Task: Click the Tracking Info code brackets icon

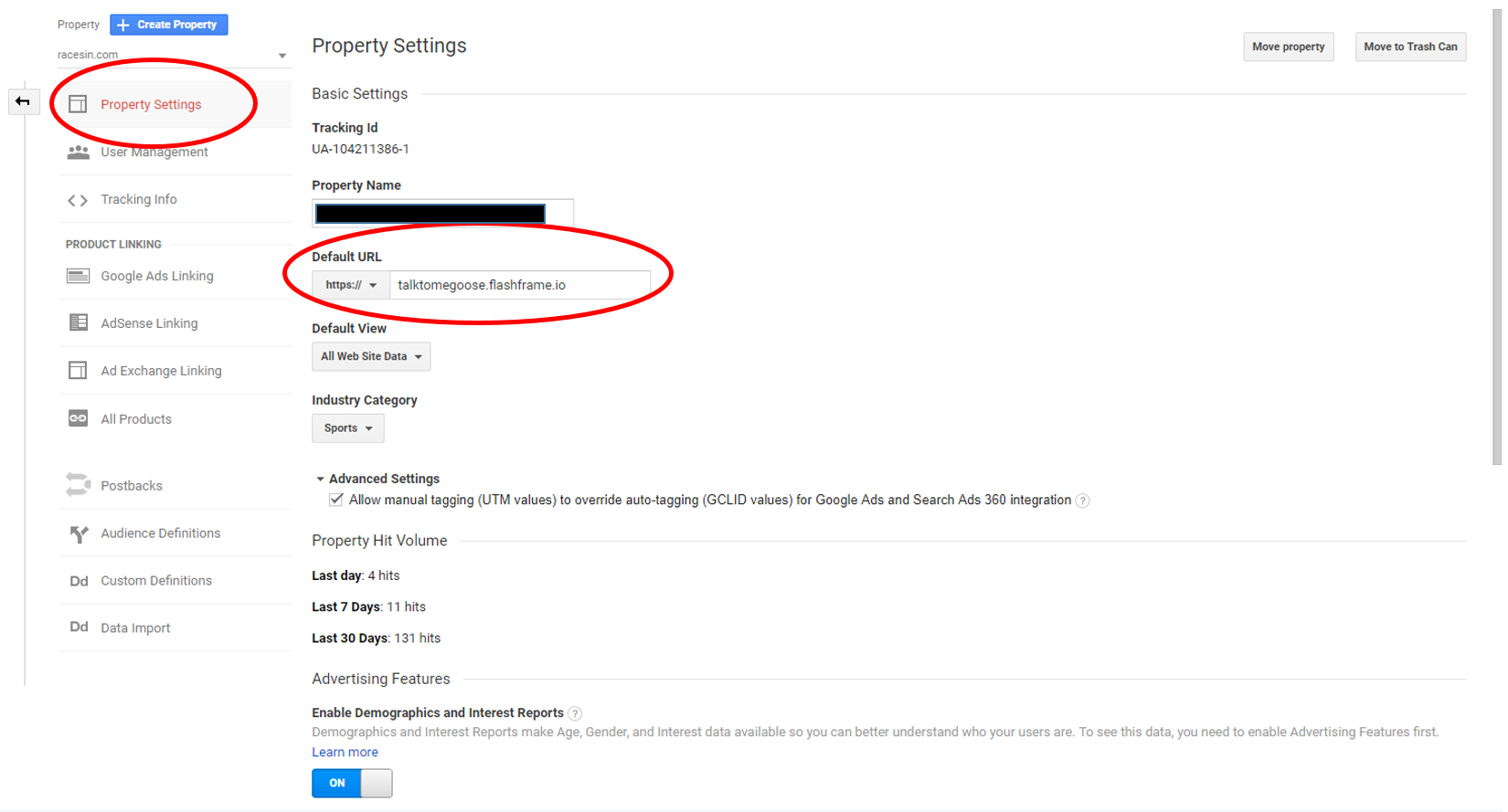Action: coord(78,200)
